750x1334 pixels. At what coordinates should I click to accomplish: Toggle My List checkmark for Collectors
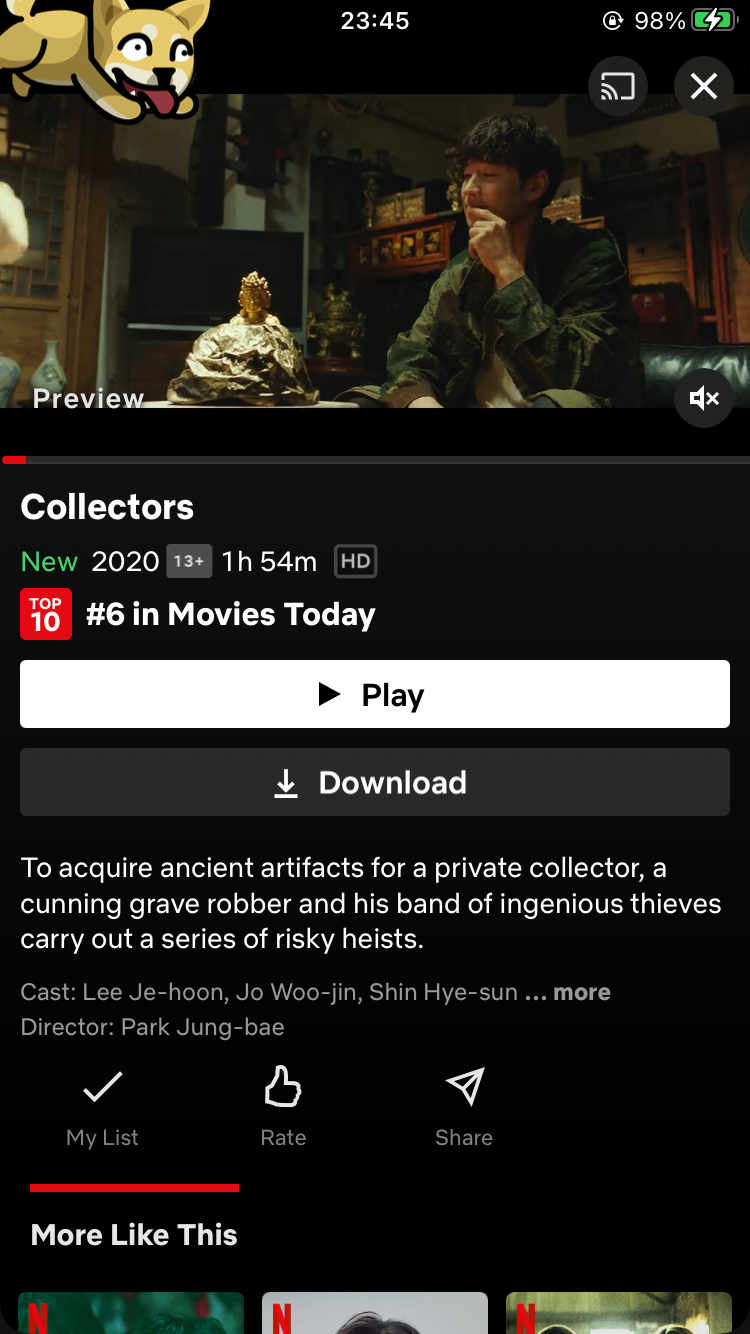102,1108
